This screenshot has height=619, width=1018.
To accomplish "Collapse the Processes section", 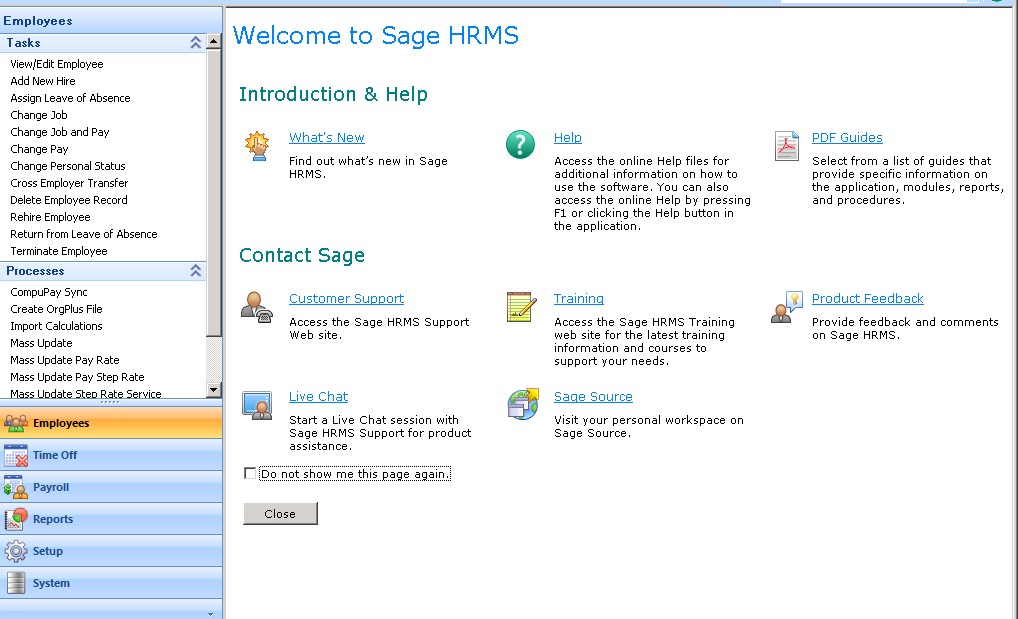I will 195,271.
